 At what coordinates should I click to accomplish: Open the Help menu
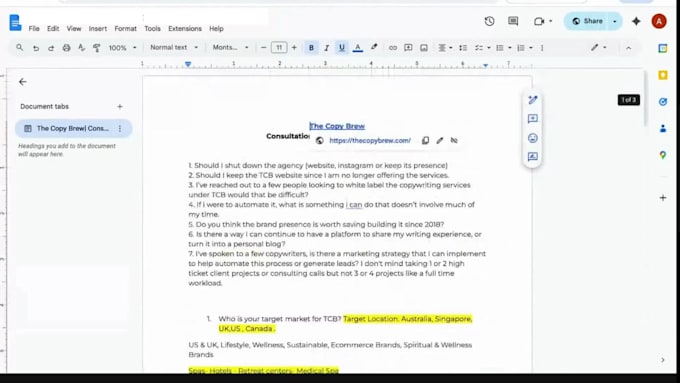click(x=216, y=29)
